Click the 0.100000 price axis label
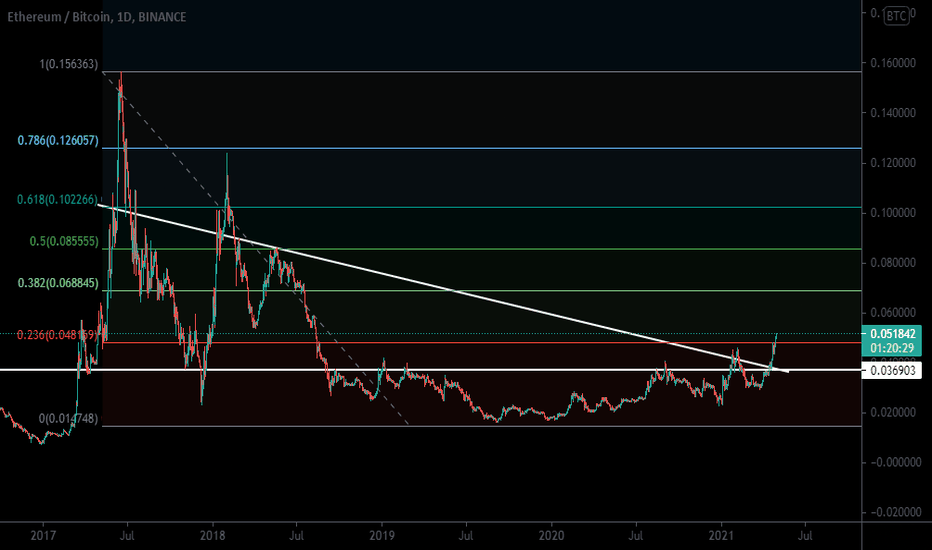The width and height of the screenshot is (932, 550). tap(893, 212)
